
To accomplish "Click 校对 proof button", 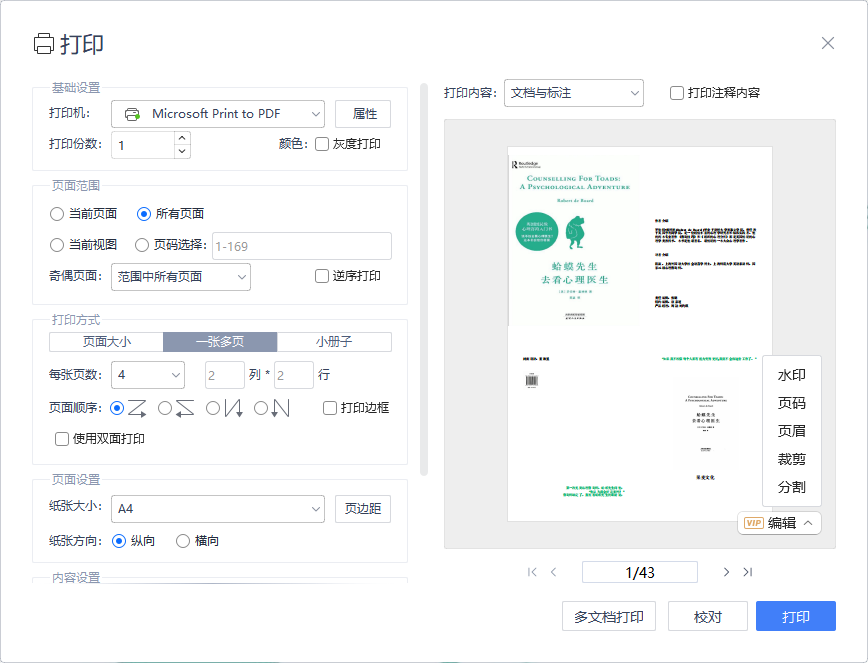I will [x=708, y=617].
